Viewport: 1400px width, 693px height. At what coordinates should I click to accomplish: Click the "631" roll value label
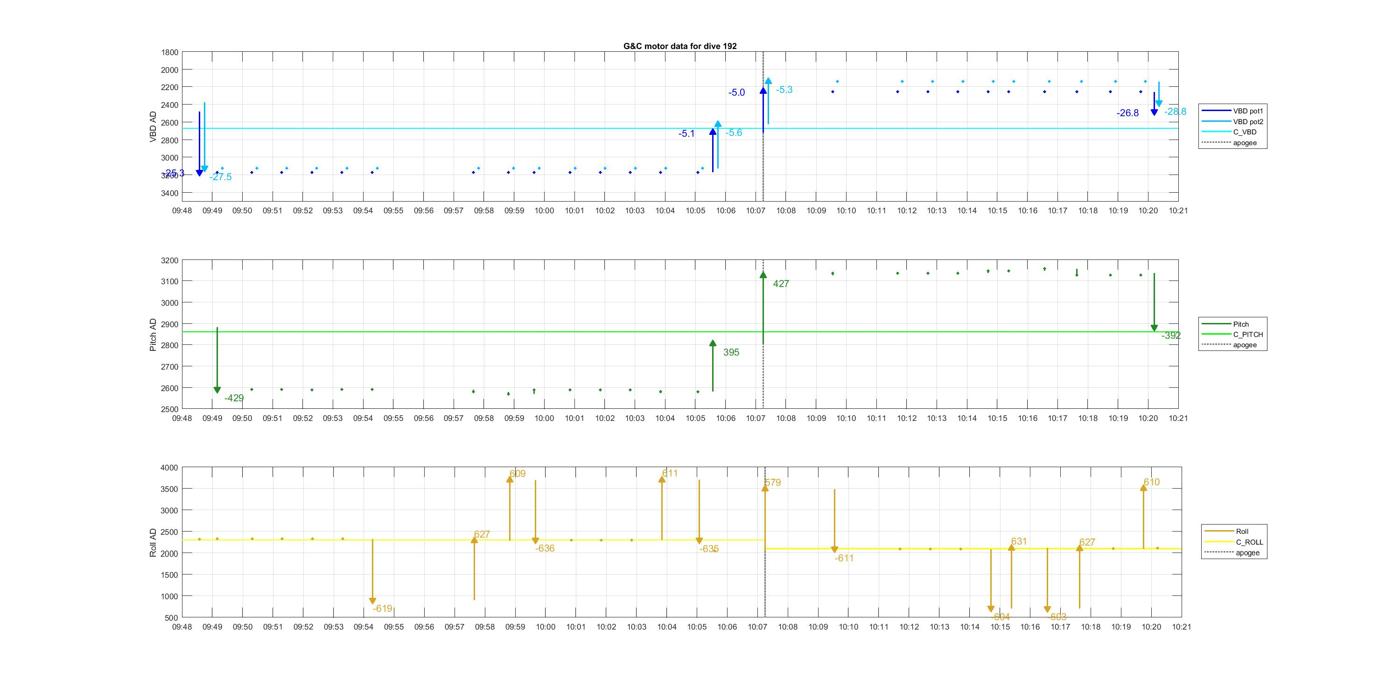click(1019, 541)
